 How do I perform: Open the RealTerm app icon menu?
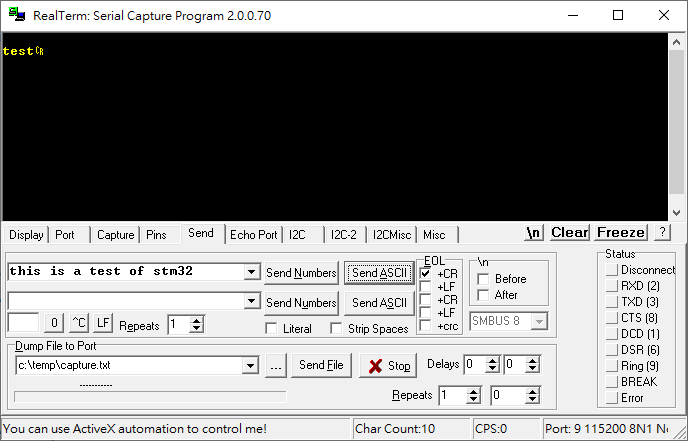tap(17, 15)
